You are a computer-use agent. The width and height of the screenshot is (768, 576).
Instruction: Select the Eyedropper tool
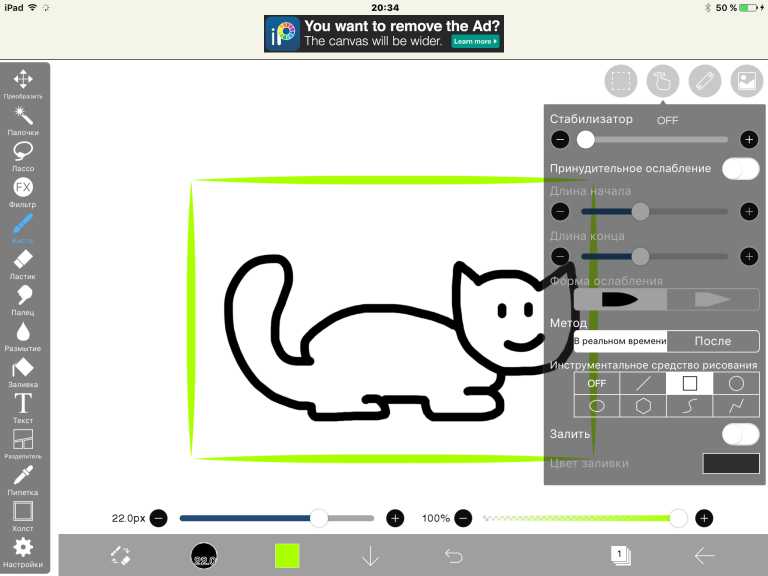coord(23,480)
